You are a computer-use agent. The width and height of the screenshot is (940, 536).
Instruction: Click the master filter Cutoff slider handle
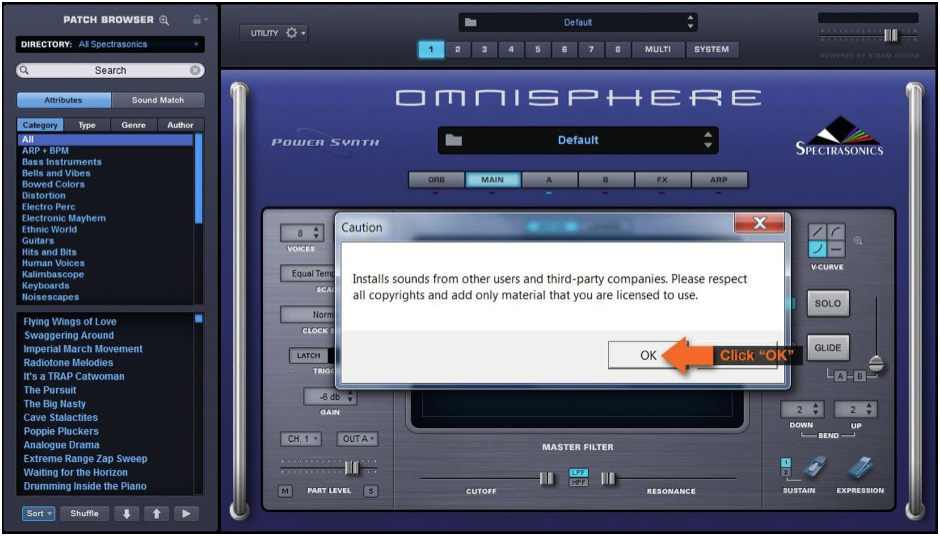[x=547, y=478]
